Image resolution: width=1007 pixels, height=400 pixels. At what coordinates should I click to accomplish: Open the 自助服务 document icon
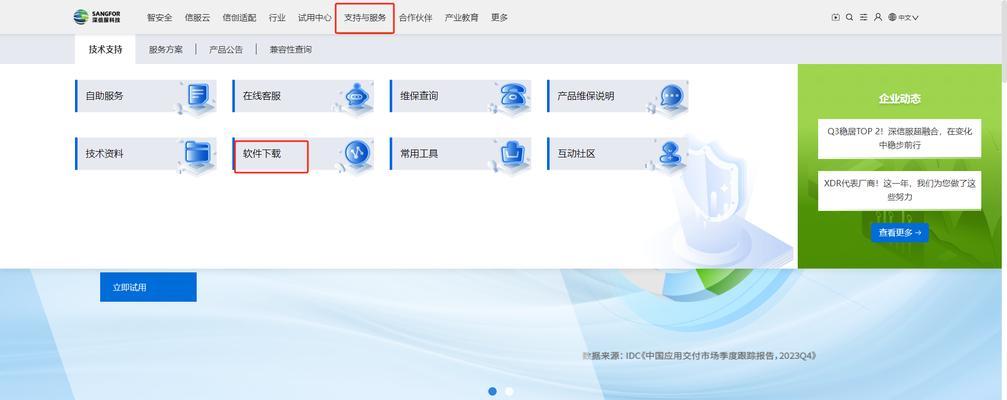pos(198,96)
